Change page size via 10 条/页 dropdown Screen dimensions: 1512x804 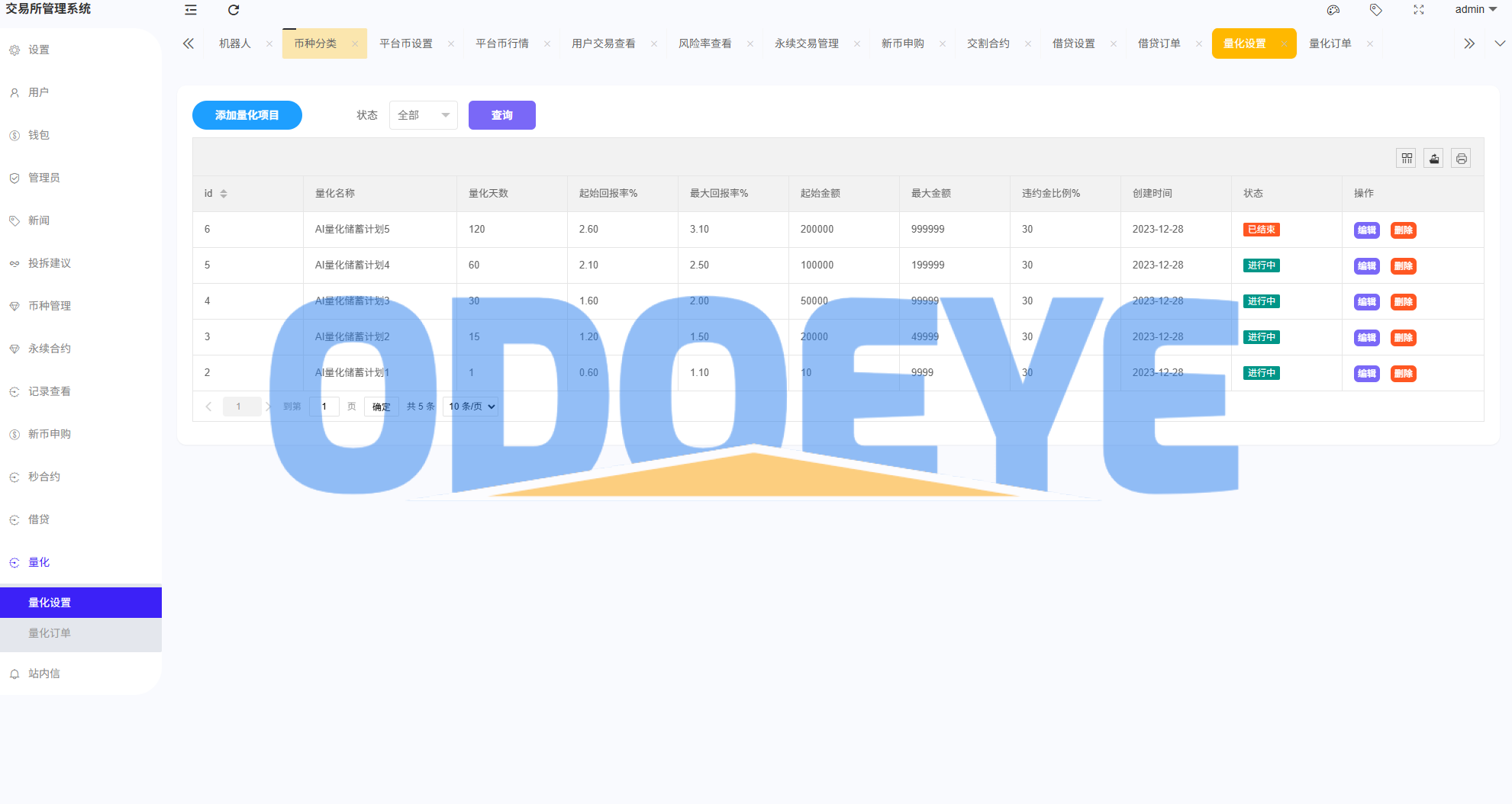pyautogui.click(x=470, y=407)
